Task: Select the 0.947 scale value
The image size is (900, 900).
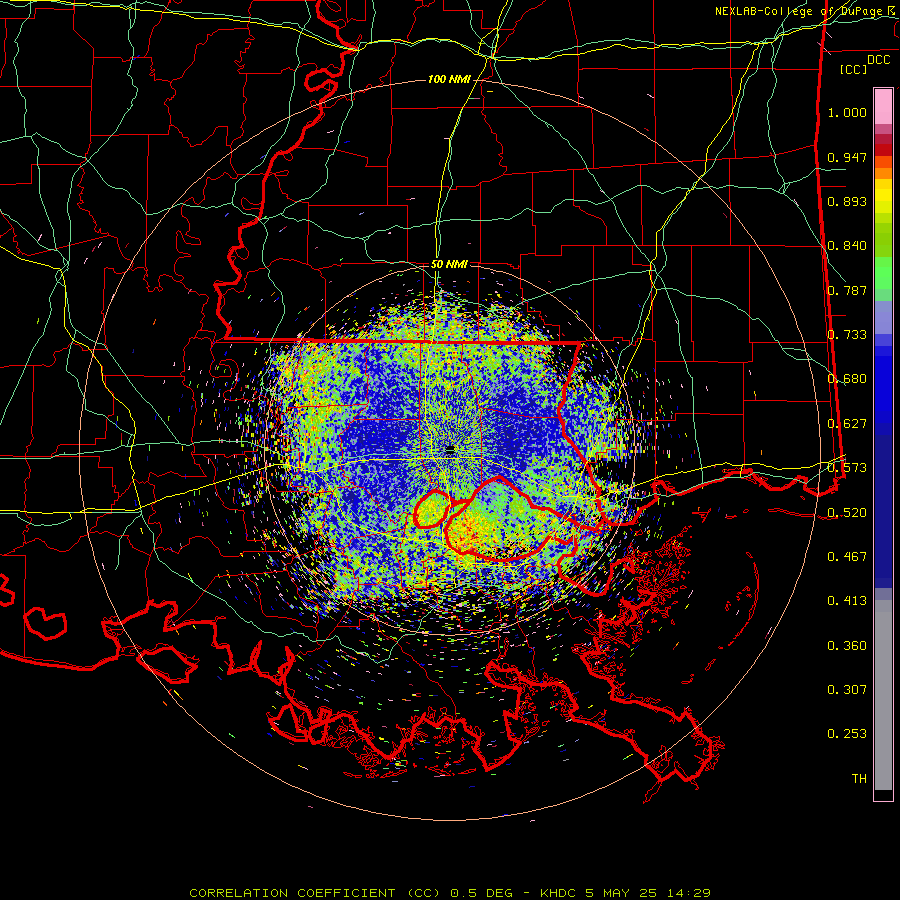Action: click(x=847, y=157)
